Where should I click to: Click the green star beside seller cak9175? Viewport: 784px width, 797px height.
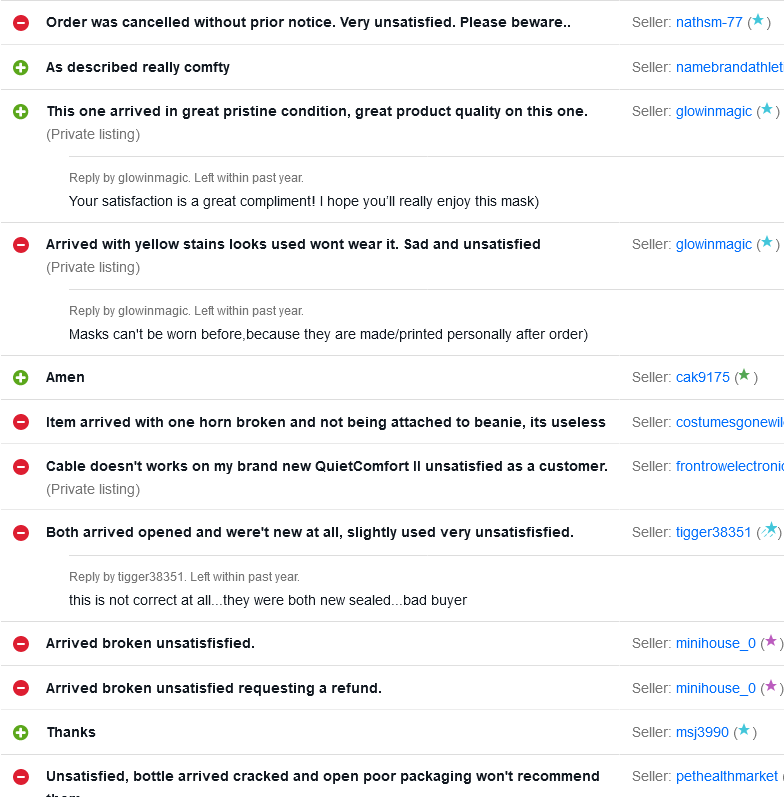click(743, 376)
